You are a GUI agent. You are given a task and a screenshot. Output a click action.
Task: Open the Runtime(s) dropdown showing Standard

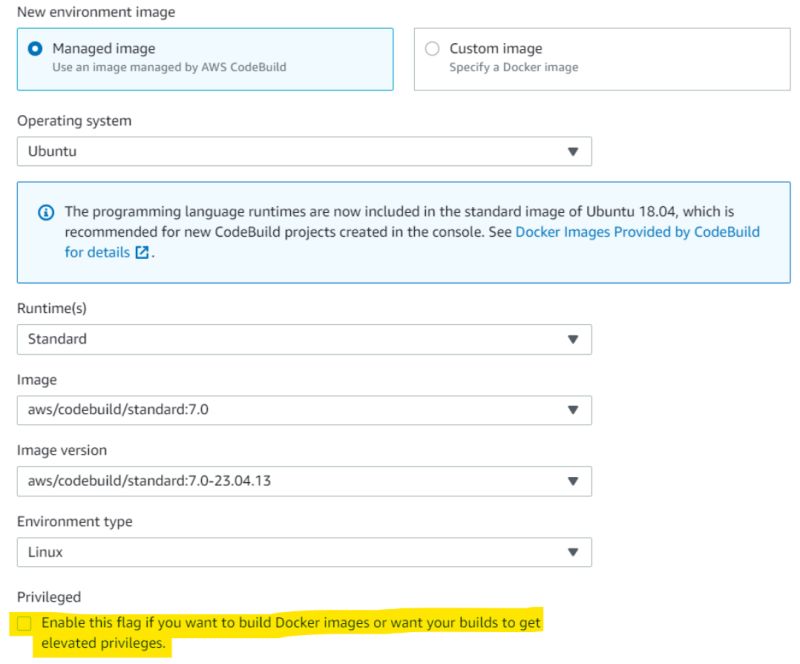click(304, 339)
